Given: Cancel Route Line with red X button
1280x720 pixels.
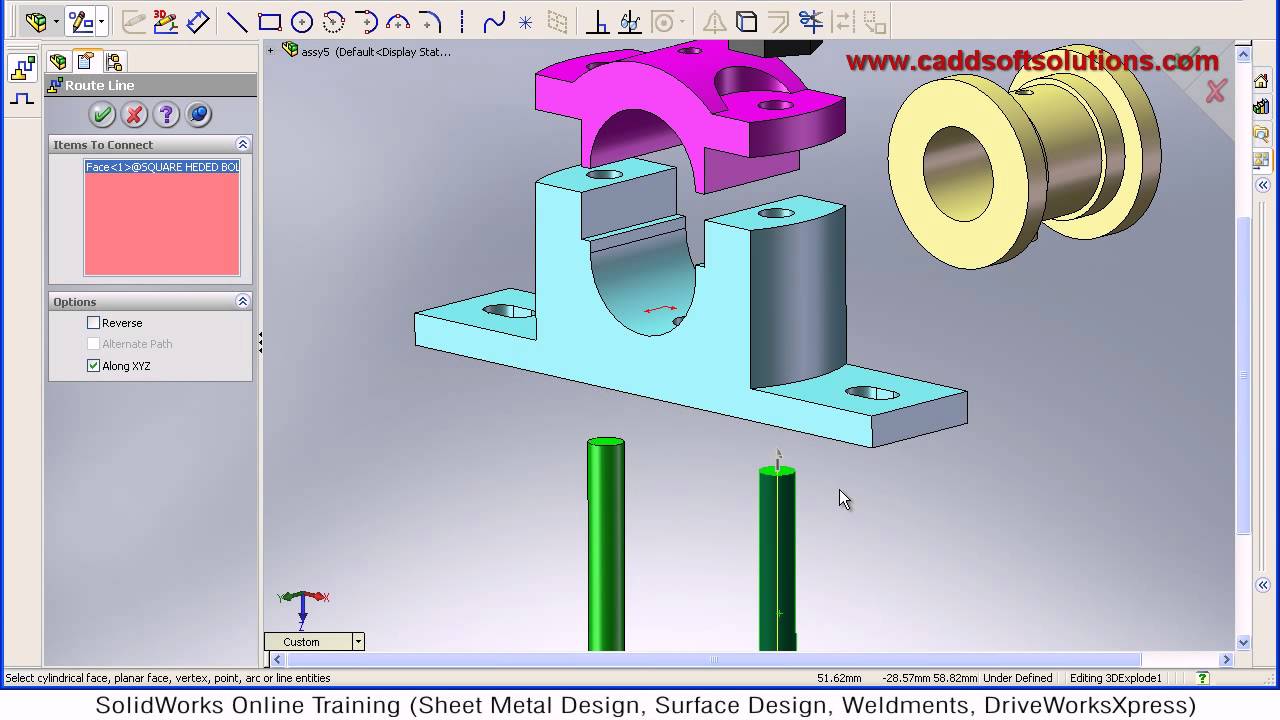Looking at the screenshot, I should 134,114.
